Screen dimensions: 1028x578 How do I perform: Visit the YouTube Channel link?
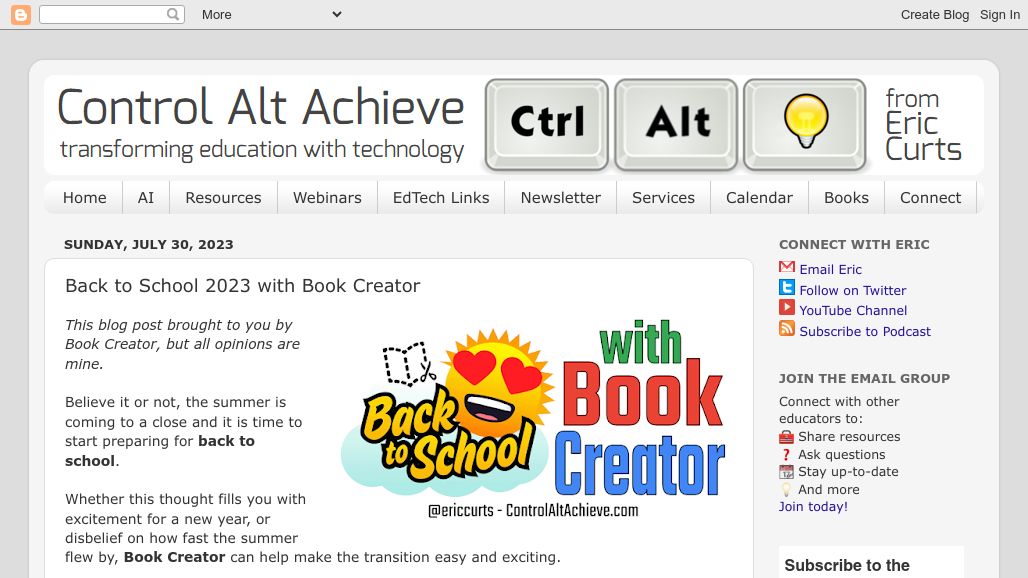tap(853, 311)
